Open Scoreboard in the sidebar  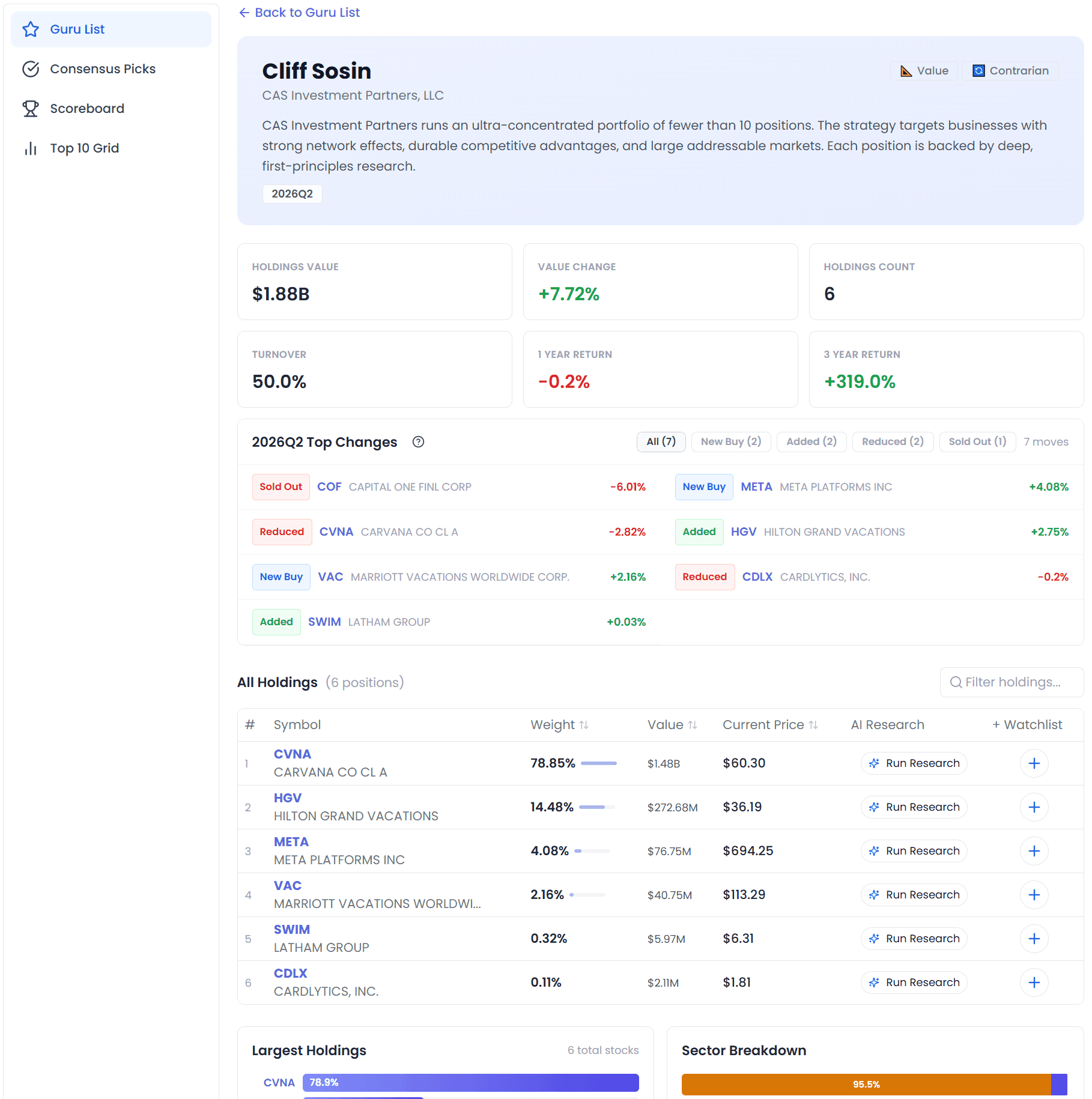(x=111, y=109)
